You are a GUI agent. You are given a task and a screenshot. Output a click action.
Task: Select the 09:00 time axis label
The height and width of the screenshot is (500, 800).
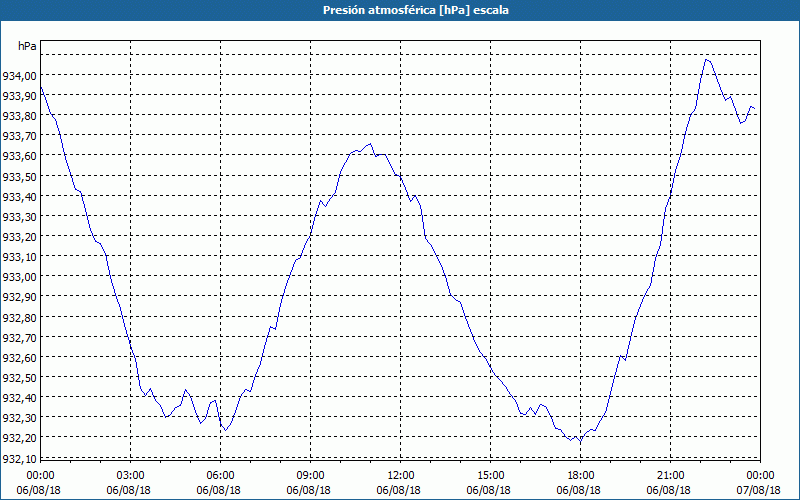(310, 476)
